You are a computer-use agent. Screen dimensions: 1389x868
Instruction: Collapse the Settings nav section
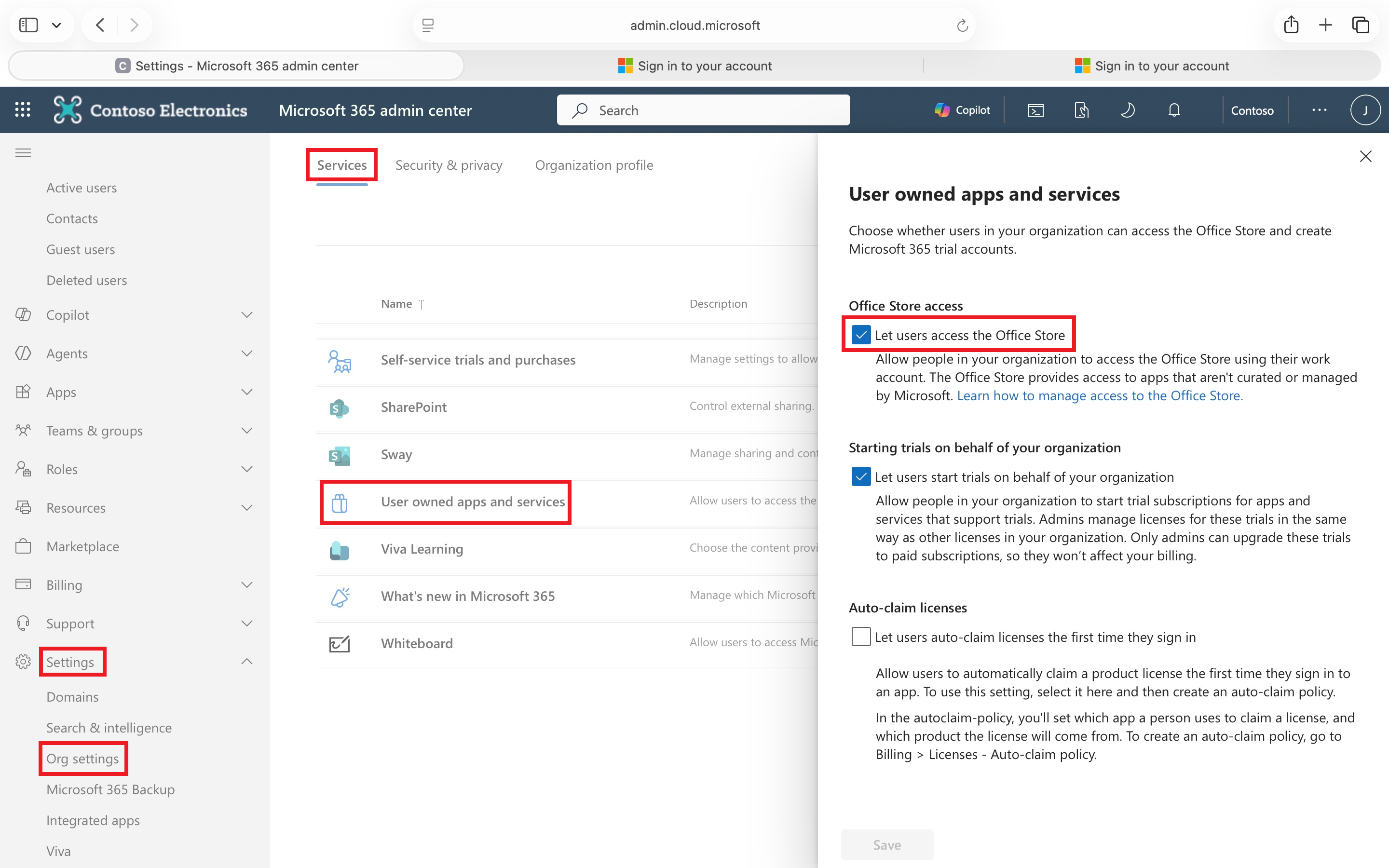(247, 662)
